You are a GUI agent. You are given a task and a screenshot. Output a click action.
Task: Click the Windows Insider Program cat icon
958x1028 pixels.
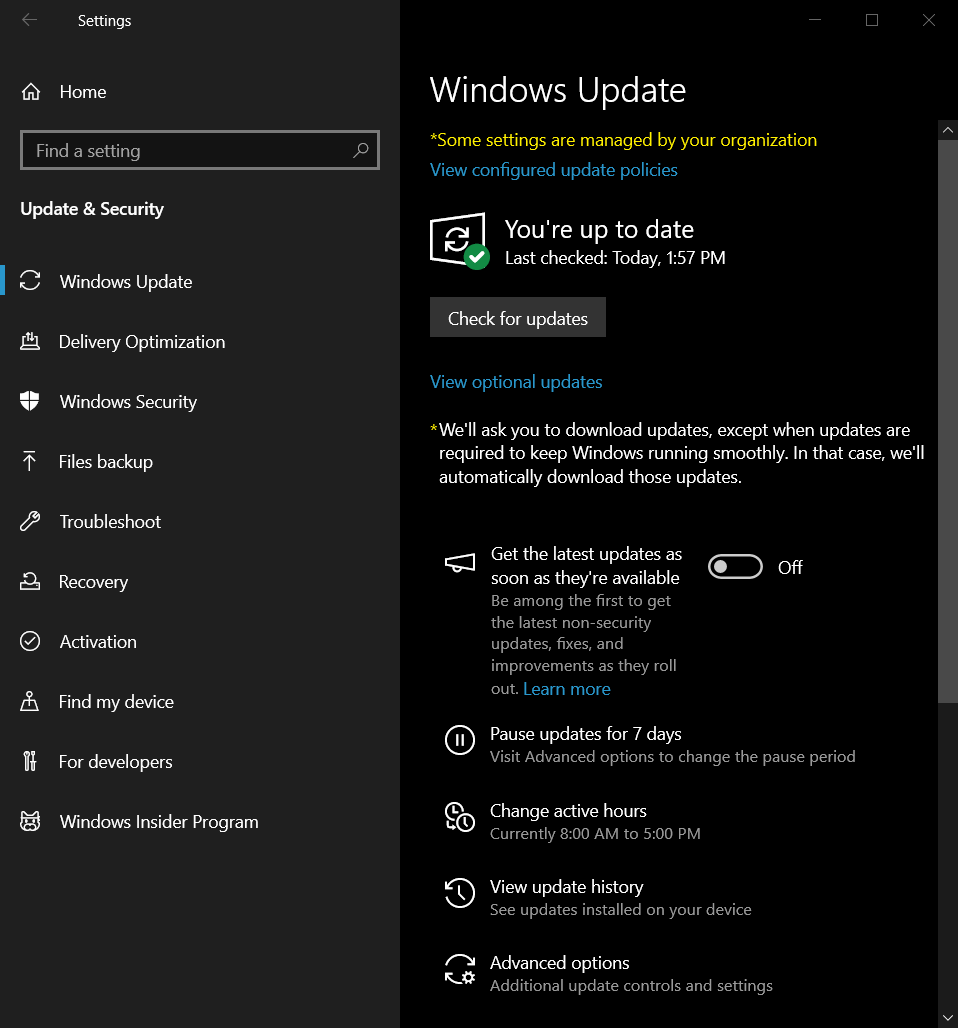[x=30, y=821]
